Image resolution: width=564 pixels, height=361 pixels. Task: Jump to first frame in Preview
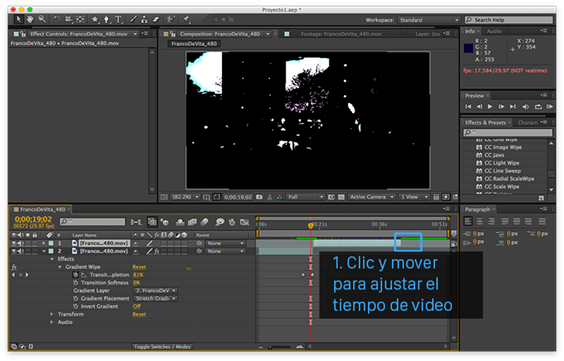(x=468, y=107)
